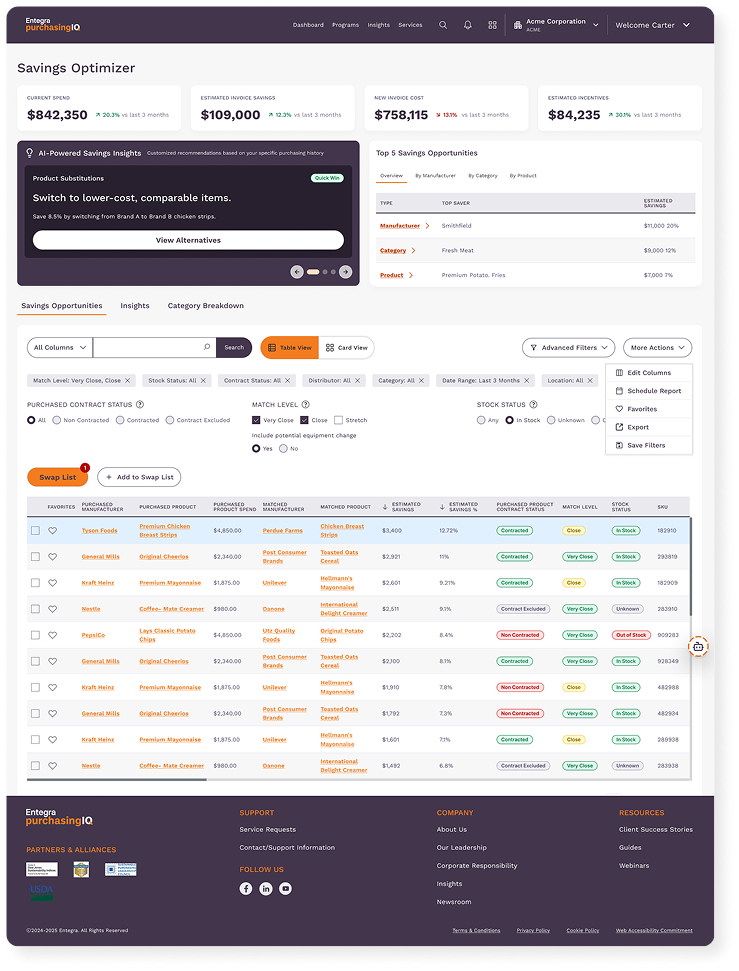Choose Export from More Actions menu

click(x=649, y=427)
